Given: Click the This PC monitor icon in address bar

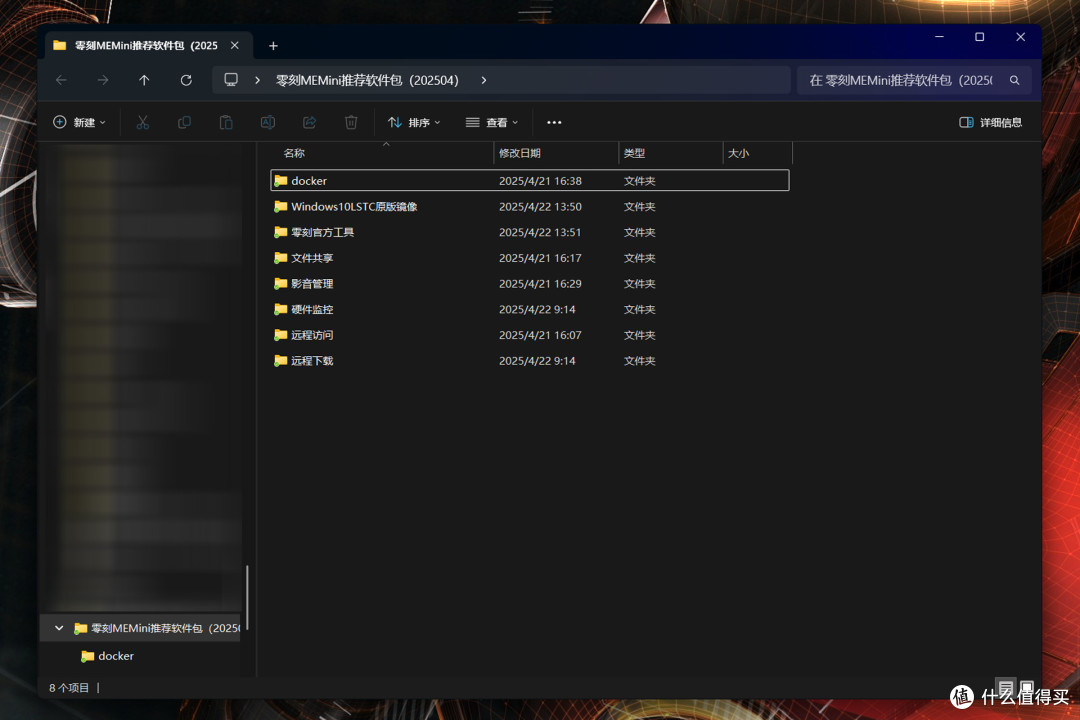Looking at the screenshot, I should [231, 80].
